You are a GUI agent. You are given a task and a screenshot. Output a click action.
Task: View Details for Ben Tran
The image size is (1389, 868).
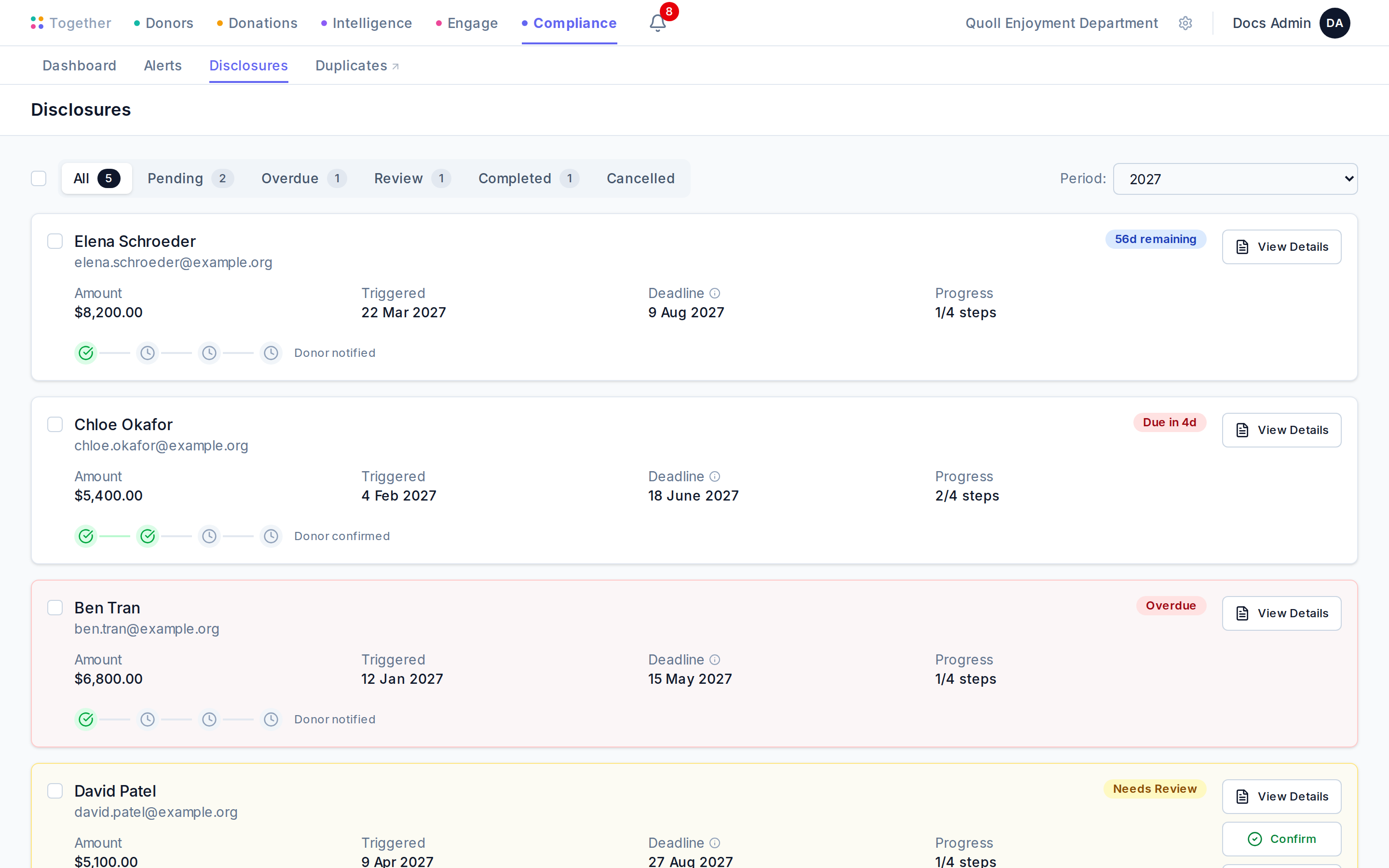(1281, 613)
